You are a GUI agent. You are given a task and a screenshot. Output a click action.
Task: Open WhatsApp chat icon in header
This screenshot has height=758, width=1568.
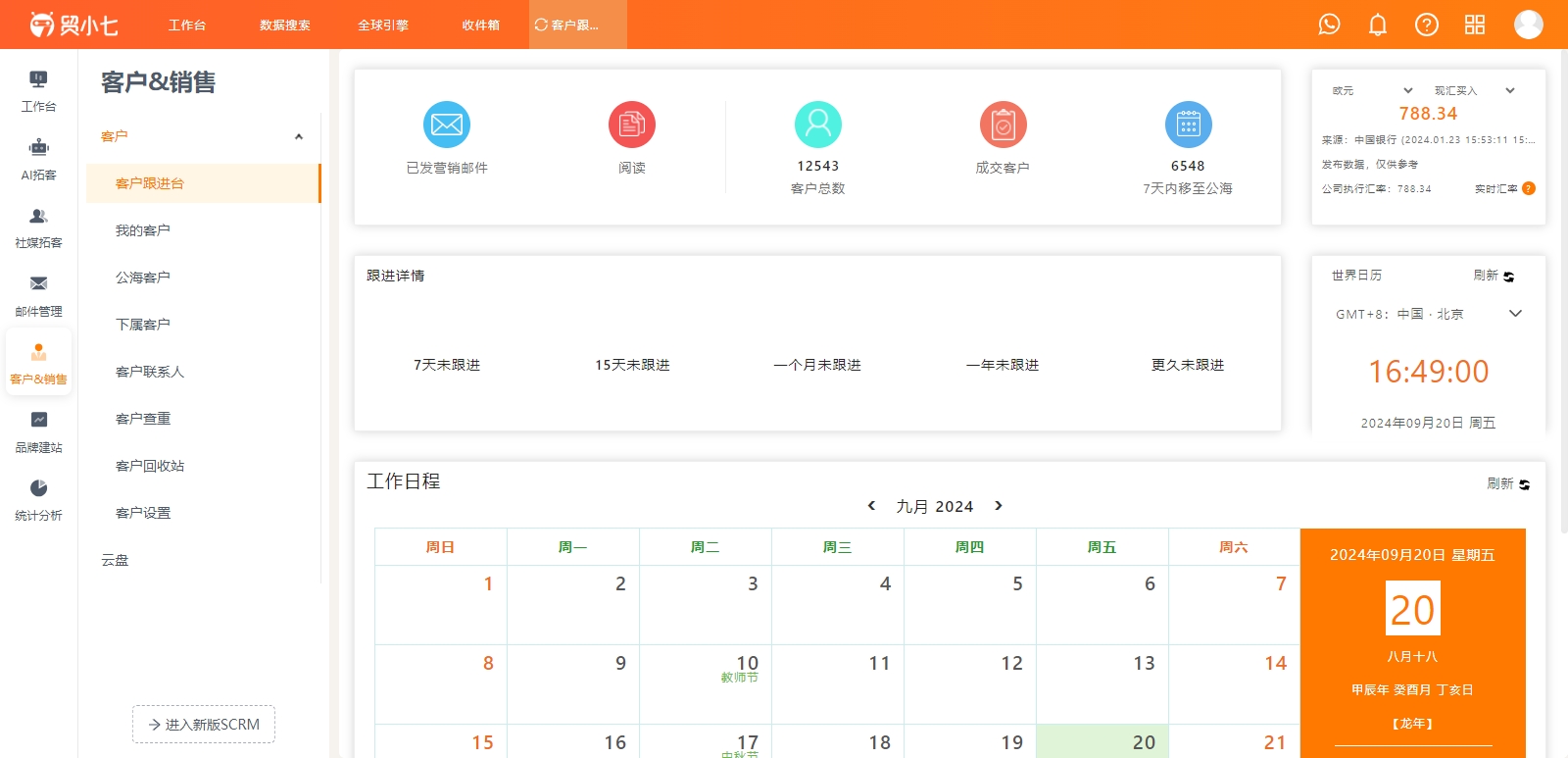coord(1329,25)
